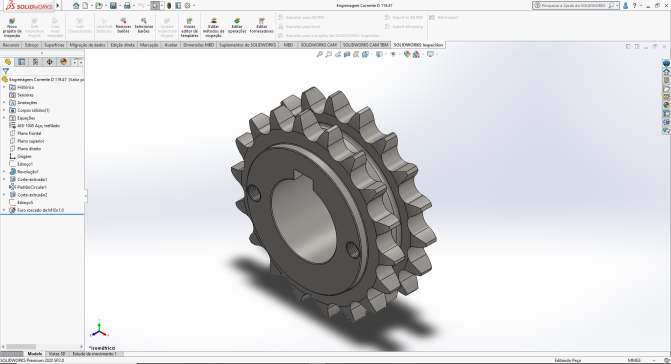Image resolution: width=671 pixels, height=364 pixels.
Task: Open the DisplayManager color wheel tab
Action: (x=63, y=62)
